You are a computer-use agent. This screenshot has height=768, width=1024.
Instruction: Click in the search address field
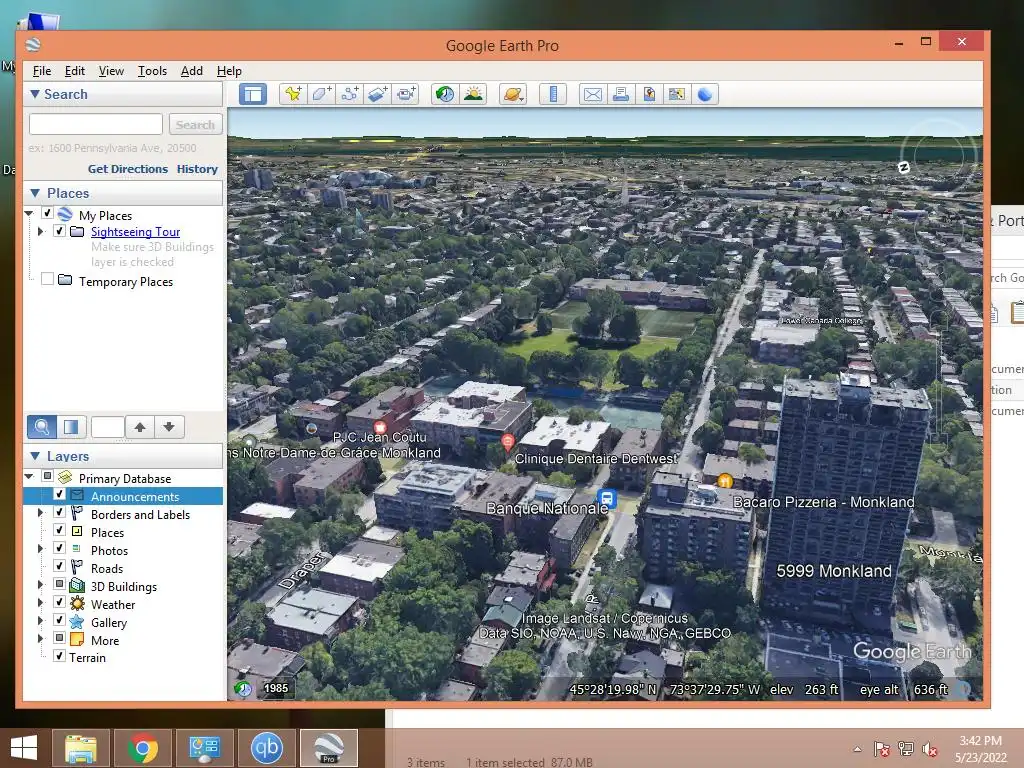(96, 124)
